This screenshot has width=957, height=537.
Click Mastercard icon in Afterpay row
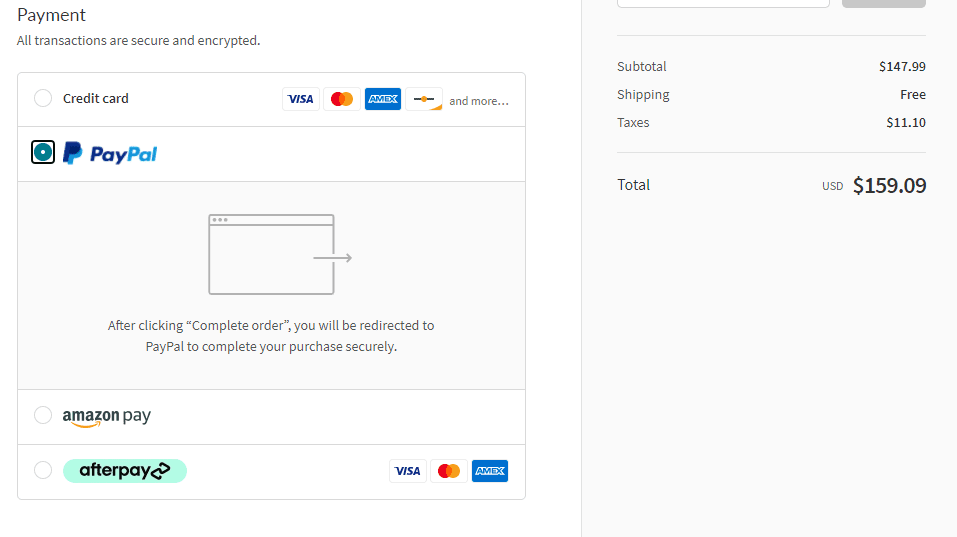[x=449, y=471]
